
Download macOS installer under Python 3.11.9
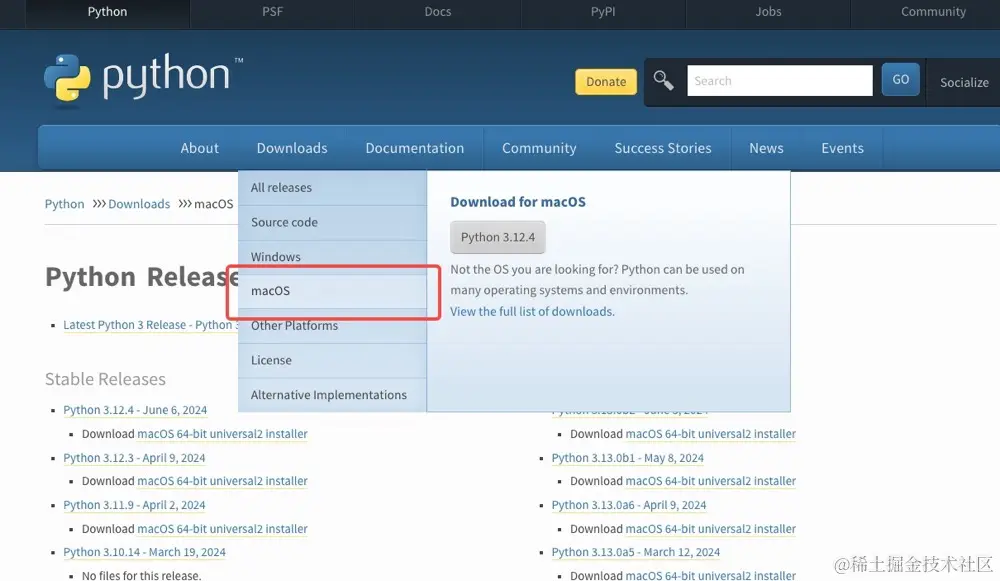(x=222, y=529)
